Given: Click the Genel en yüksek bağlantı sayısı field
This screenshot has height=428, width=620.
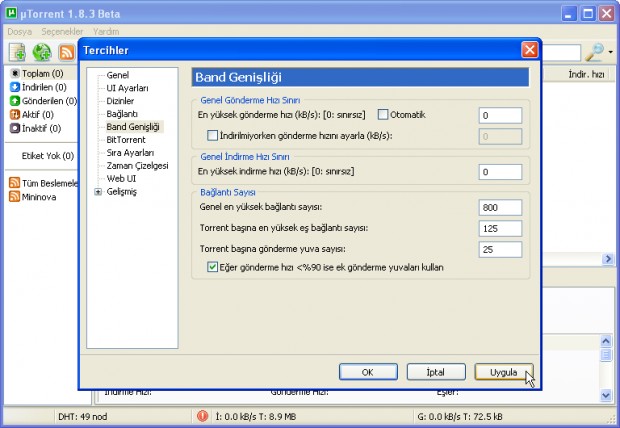Looking at the screenshot, I should coord(500,208).
